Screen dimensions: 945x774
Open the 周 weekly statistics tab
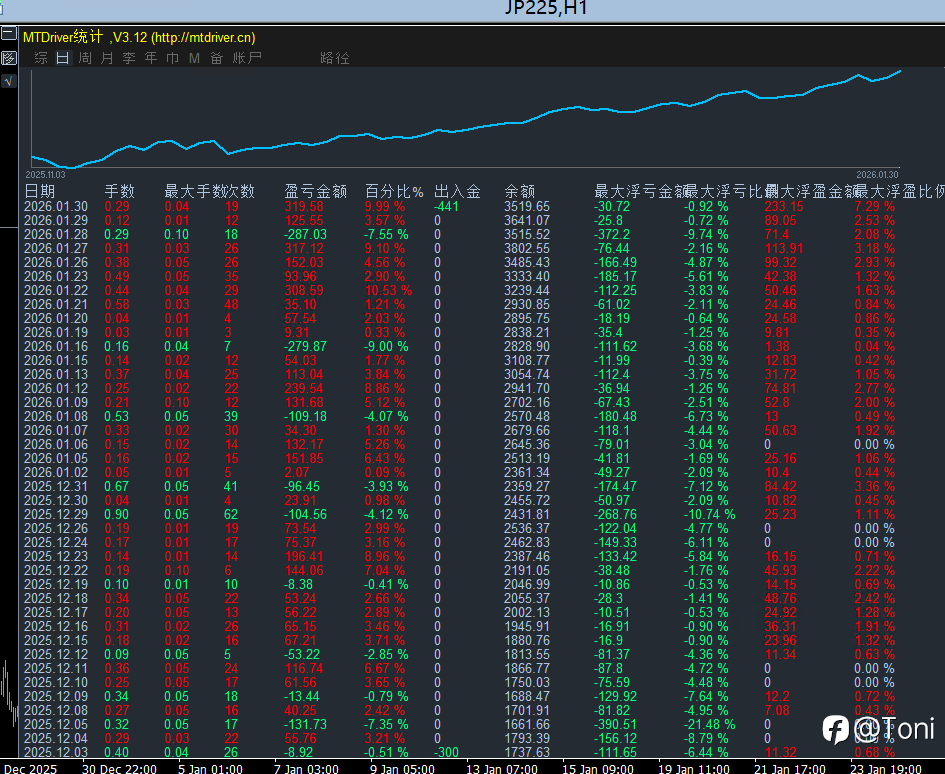(85, 58)
